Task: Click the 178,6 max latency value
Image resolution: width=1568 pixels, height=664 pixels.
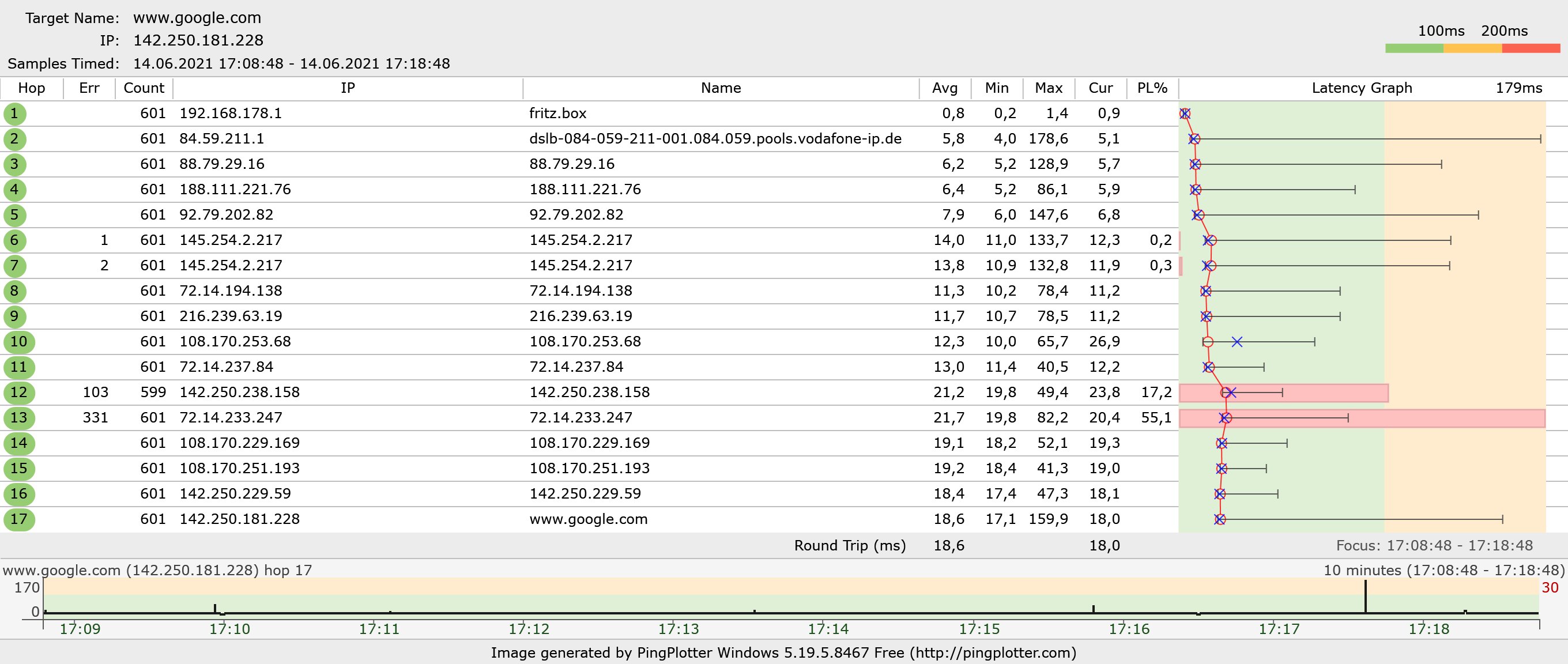Action: [x=1048, y=139]
